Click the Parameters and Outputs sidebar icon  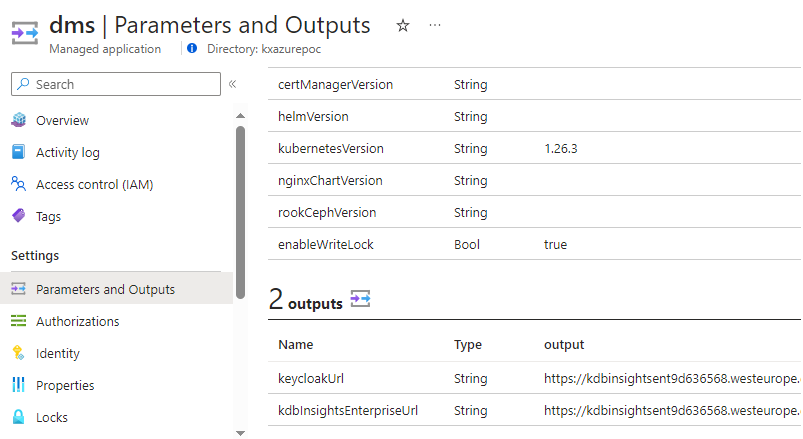[18, 289]
